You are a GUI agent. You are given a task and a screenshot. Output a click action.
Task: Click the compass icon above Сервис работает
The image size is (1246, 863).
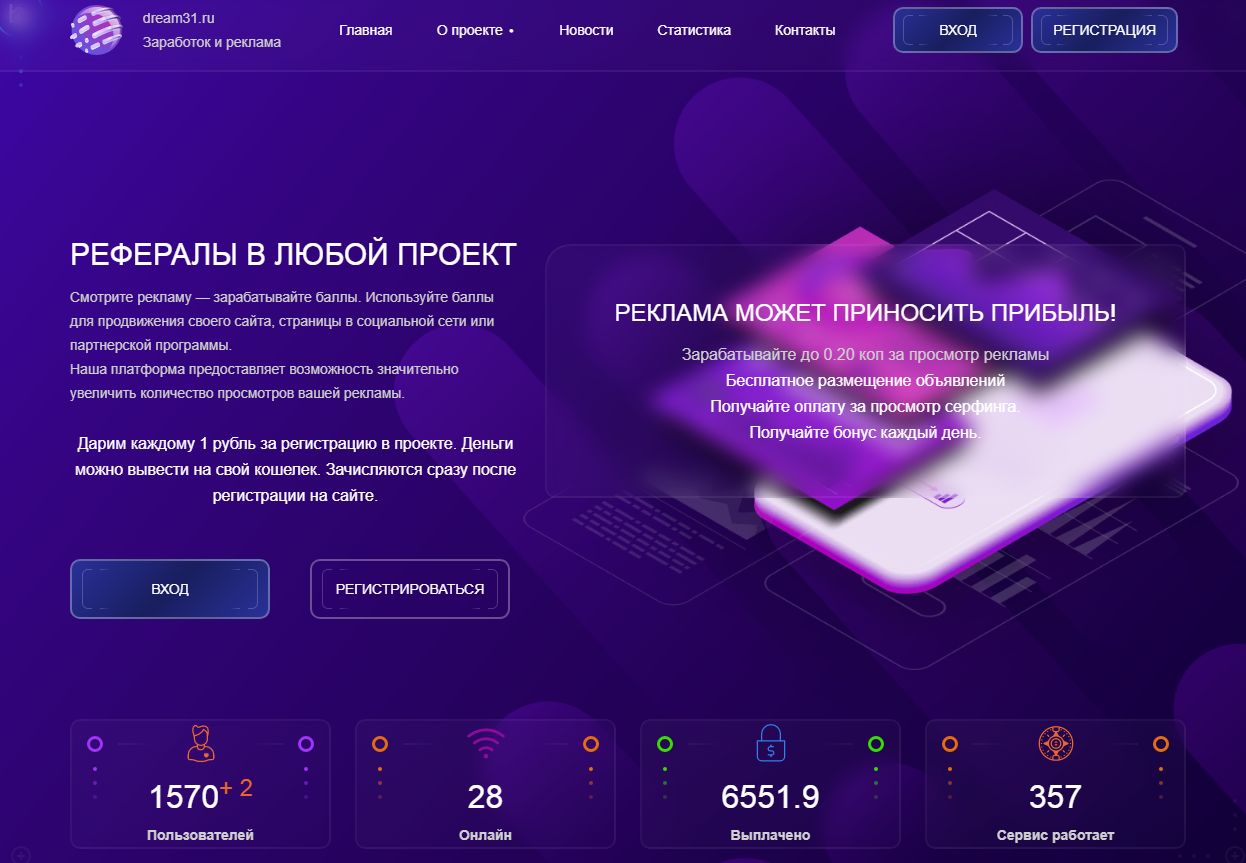coord(1055,744)
